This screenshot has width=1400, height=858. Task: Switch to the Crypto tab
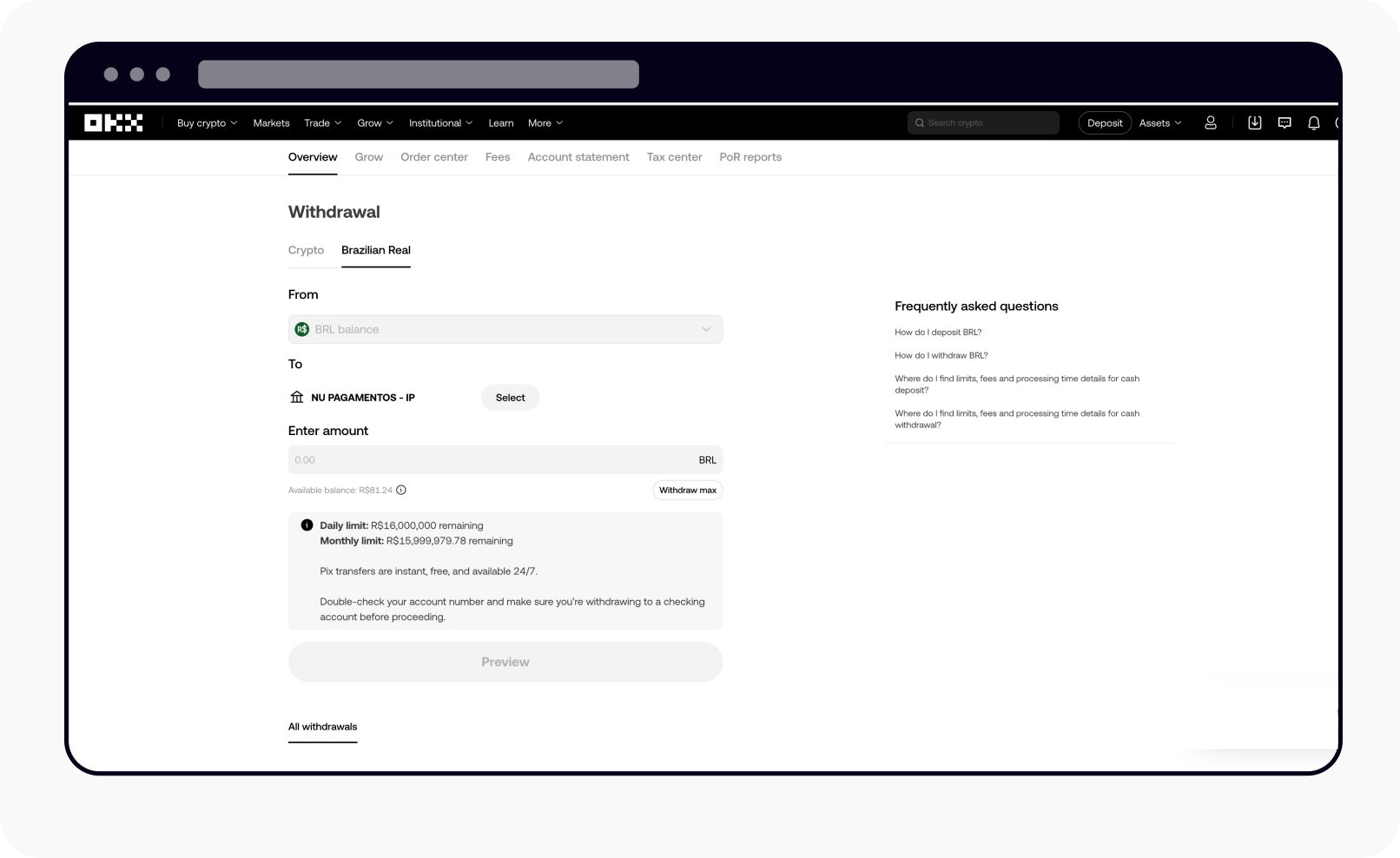tap(306, 250)
